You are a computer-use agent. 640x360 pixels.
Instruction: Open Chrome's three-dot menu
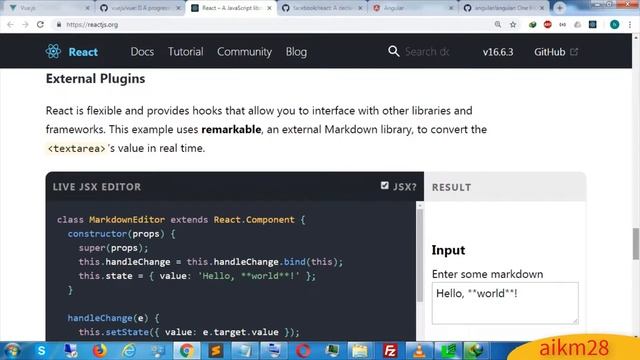[x=630, y=24]
